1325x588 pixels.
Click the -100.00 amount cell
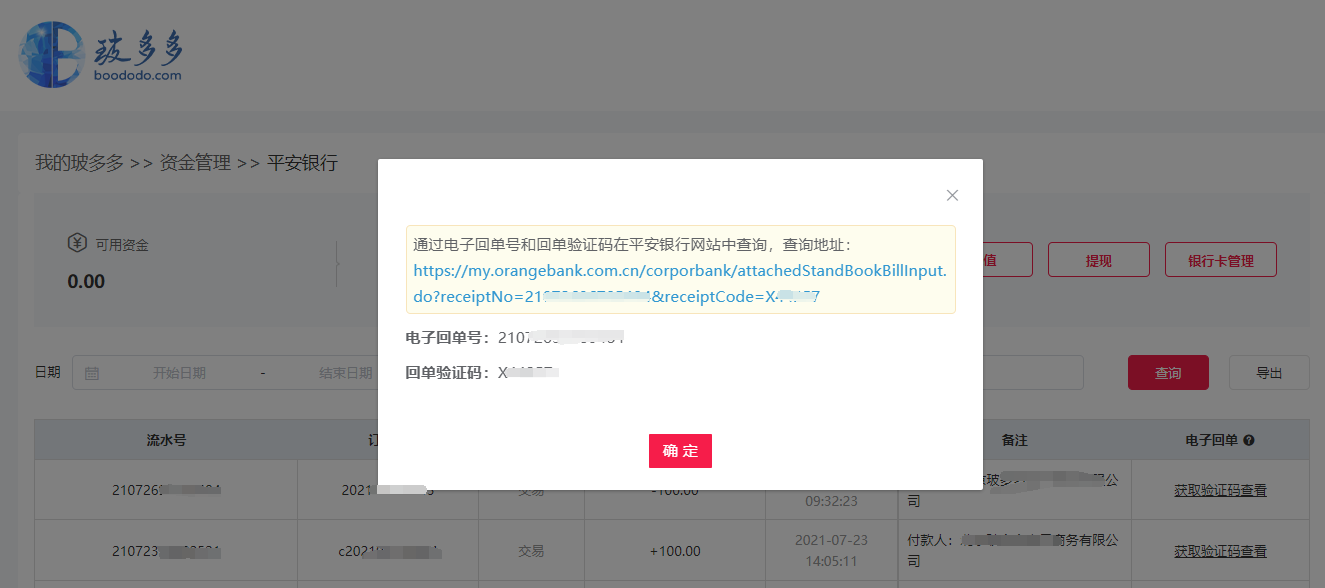pos(674,490)
